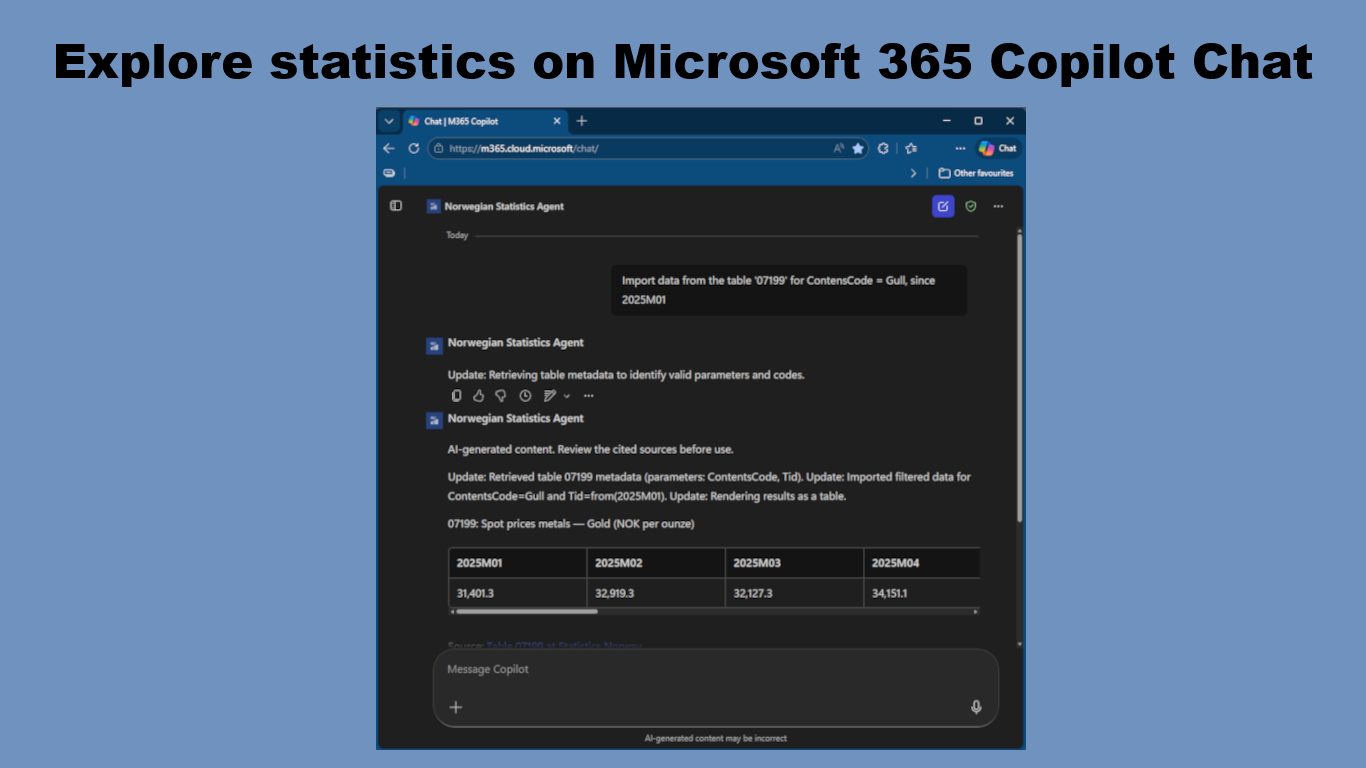The image size is (1366, 768).
Task: Open the browser tab search dropdown
Action: [389, 121]
